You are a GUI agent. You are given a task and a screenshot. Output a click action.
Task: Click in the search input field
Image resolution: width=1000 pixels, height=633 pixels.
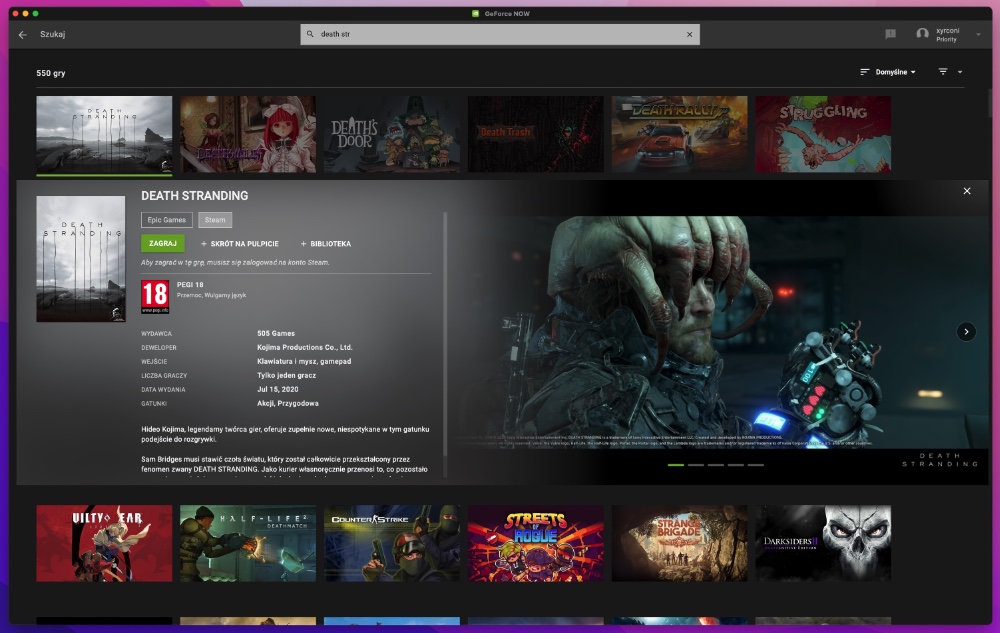pos(500,34)
